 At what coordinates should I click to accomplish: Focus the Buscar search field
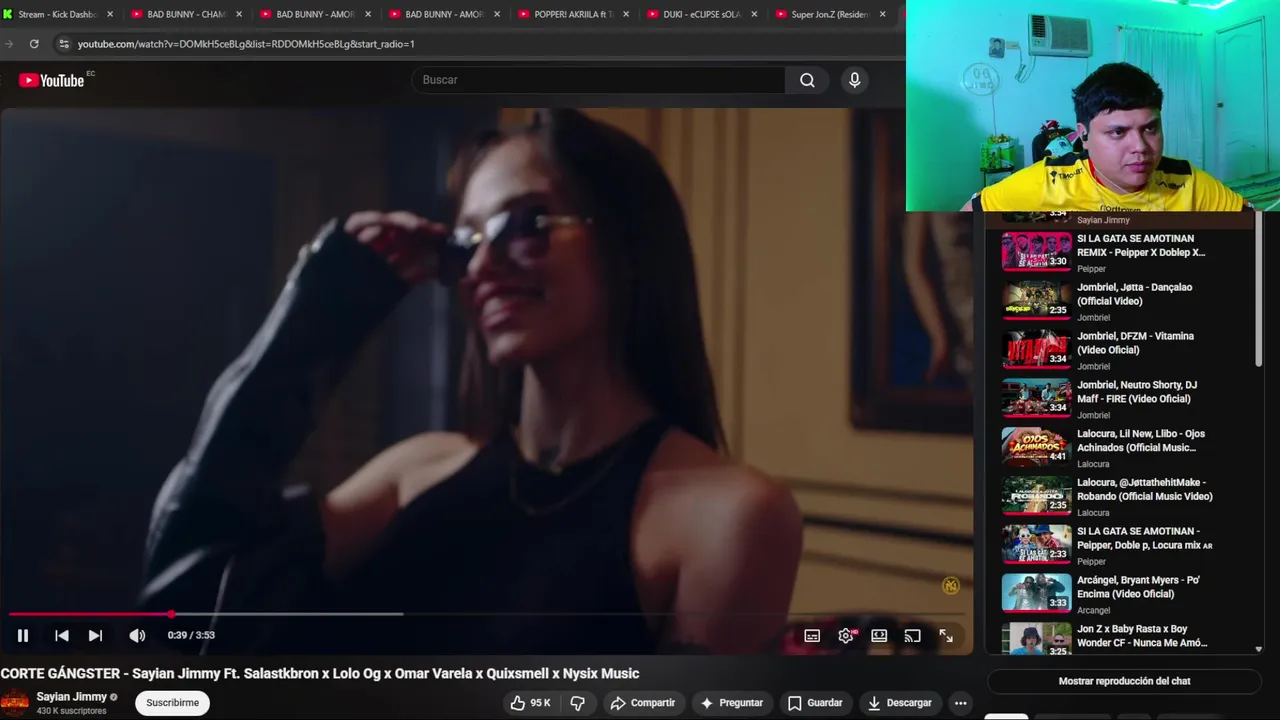tap(598, 80)
